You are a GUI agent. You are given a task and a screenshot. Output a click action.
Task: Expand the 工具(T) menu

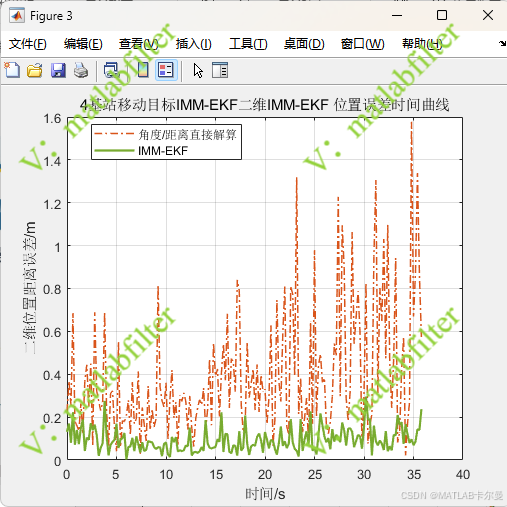(x=248, y=44)
